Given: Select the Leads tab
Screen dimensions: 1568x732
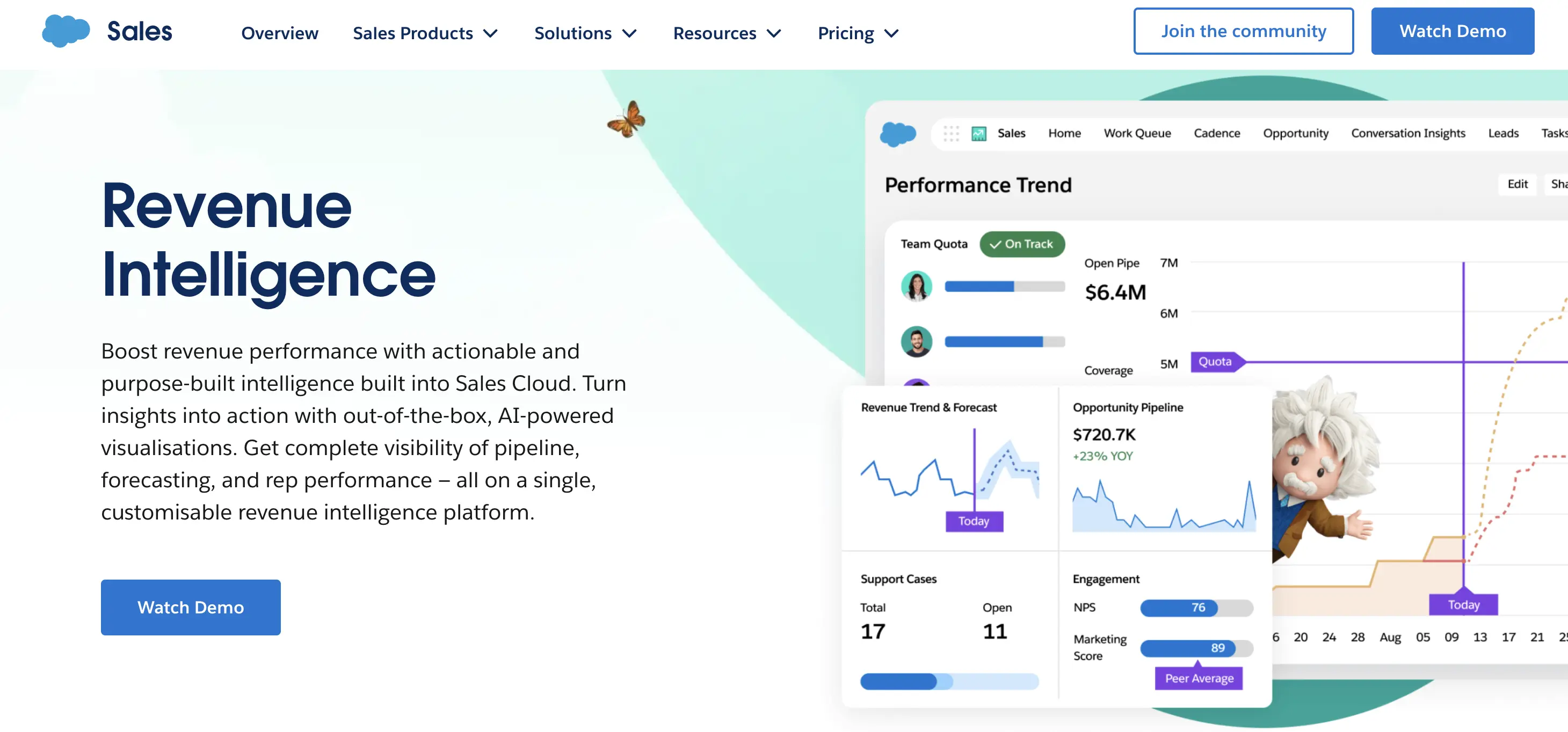Looking at the screenshot, I should (1503, 133).
